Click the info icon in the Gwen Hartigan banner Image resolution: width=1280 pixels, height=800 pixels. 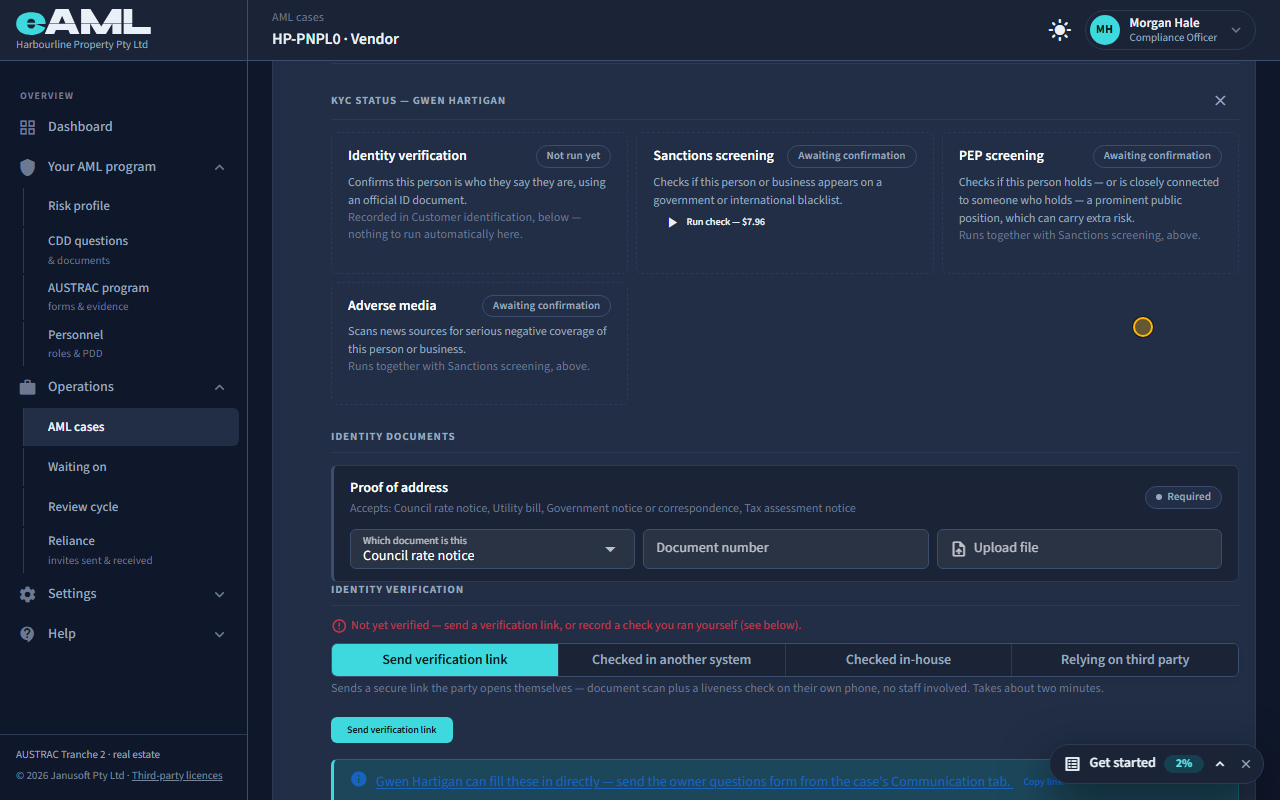[x=359, y=780]
